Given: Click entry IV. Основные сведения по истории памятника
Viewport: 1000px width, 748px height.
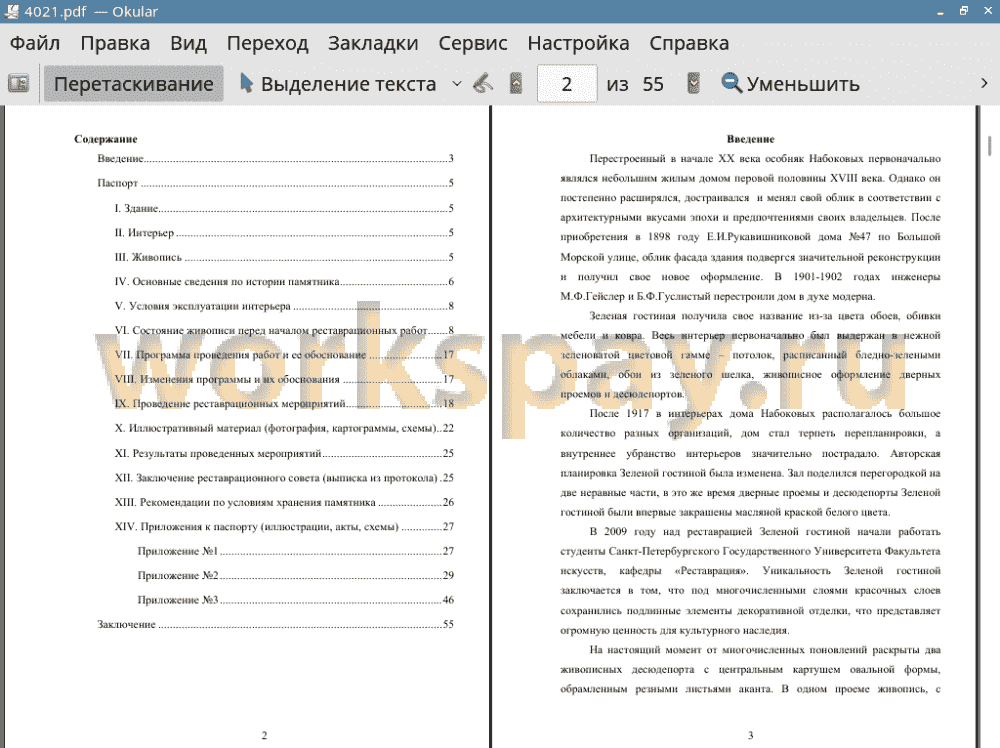Looking at the screenshot, I should tap(284, 282).
